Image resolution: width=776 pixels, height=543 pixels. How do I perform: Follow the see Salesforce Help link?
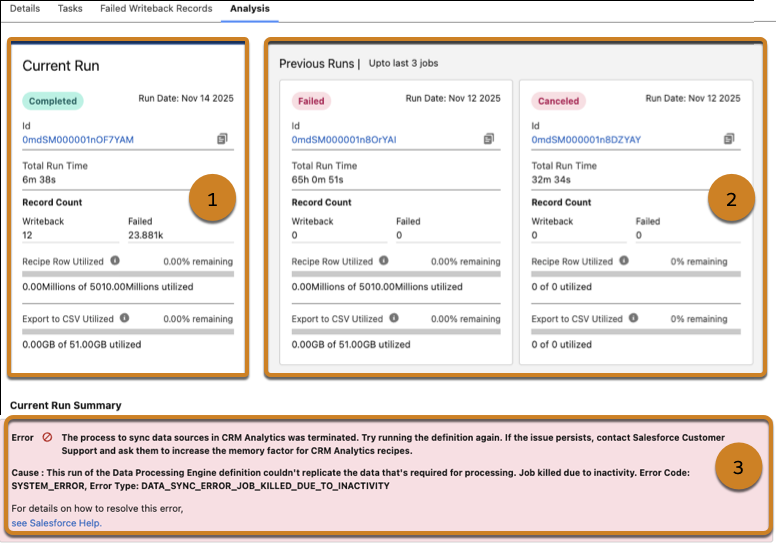tap(56, 523)
